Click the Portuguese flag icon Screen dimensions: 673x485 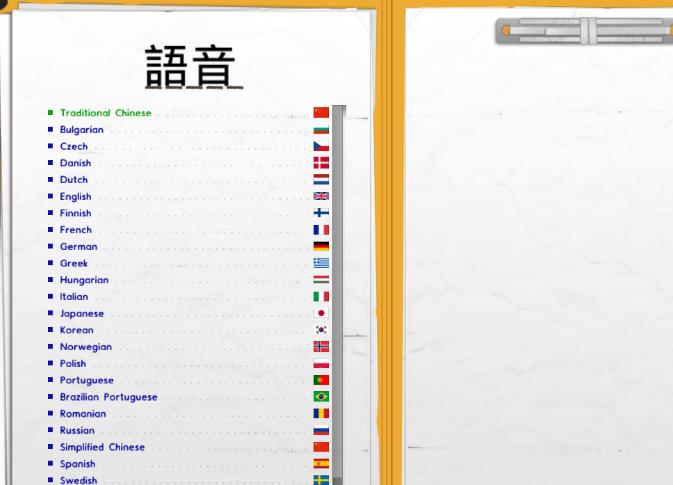(x=321, y=380)
